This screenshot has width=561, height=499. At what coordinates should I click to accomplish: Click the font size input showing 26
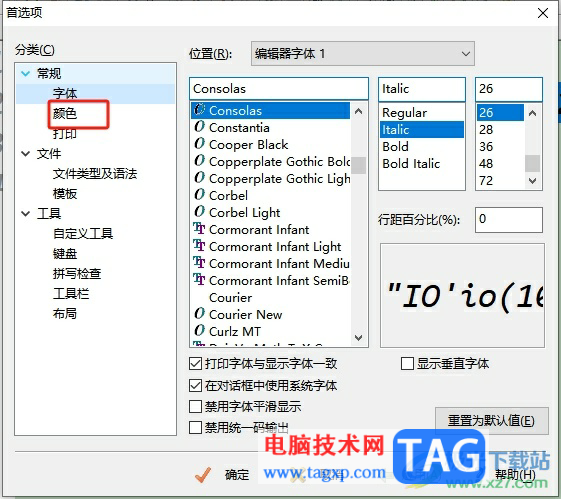coord(509,89)
